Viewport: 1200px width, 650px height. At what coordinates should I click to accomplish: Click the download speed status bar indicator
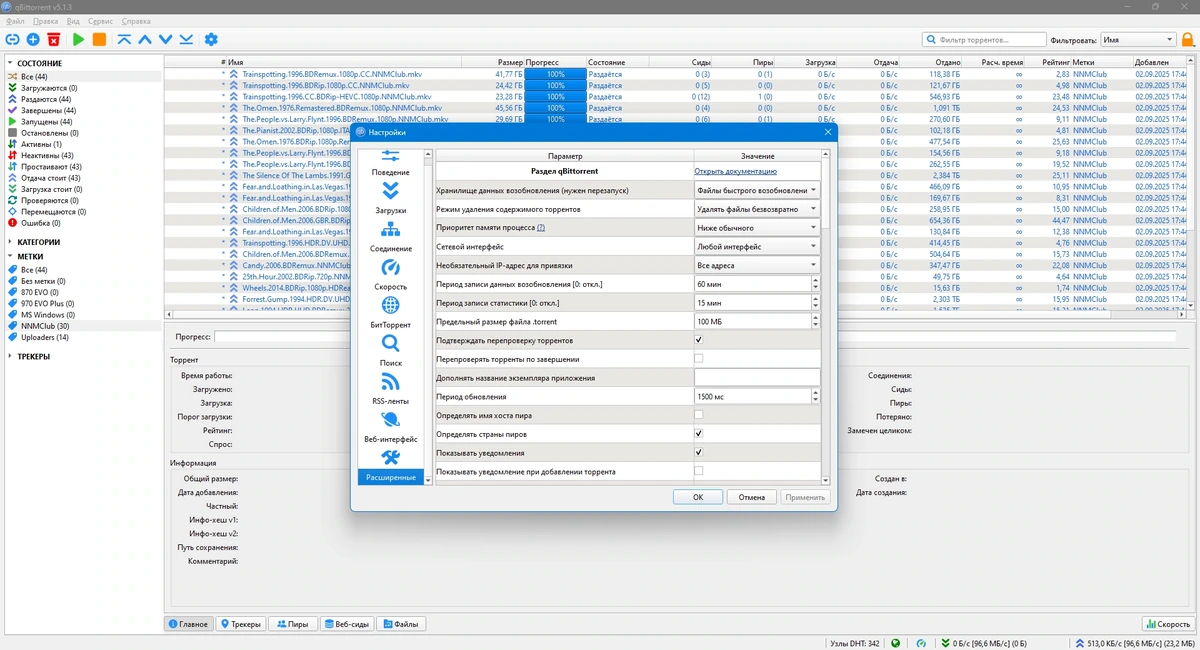[x=985, y=643]
